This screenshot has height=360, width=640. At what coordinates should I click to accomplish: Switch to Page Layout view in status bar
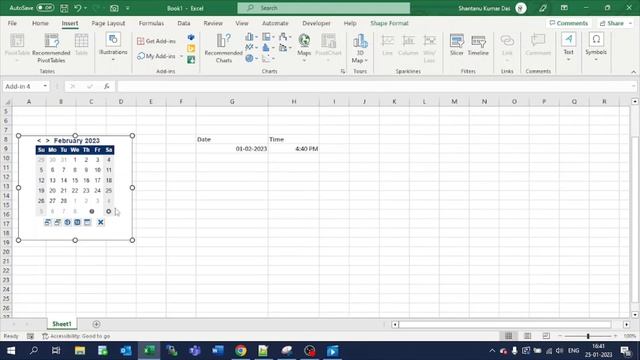(527, 336)
